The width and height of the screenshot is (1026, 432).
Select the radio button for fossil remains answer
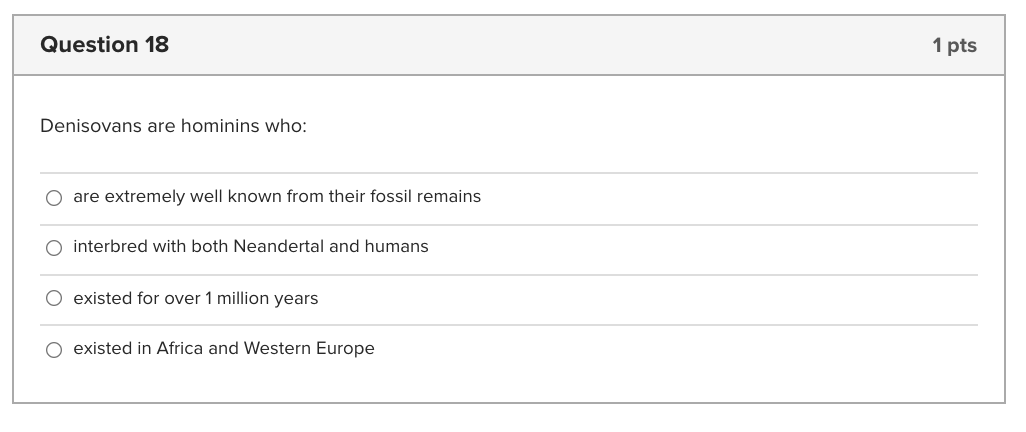[54, 198]
